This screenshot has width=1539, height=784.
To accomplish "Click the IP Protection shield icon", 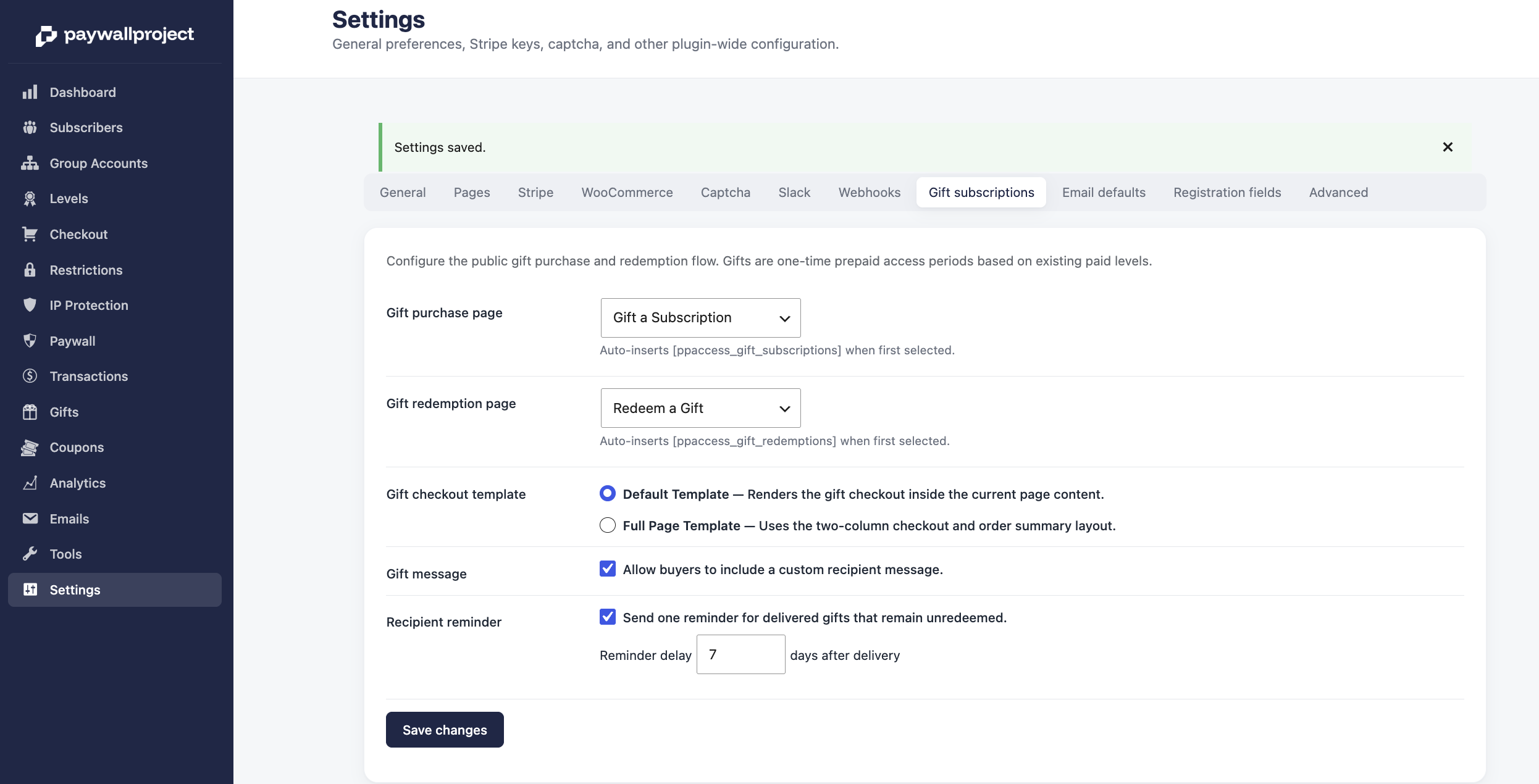I will click(x=30, y=305).
